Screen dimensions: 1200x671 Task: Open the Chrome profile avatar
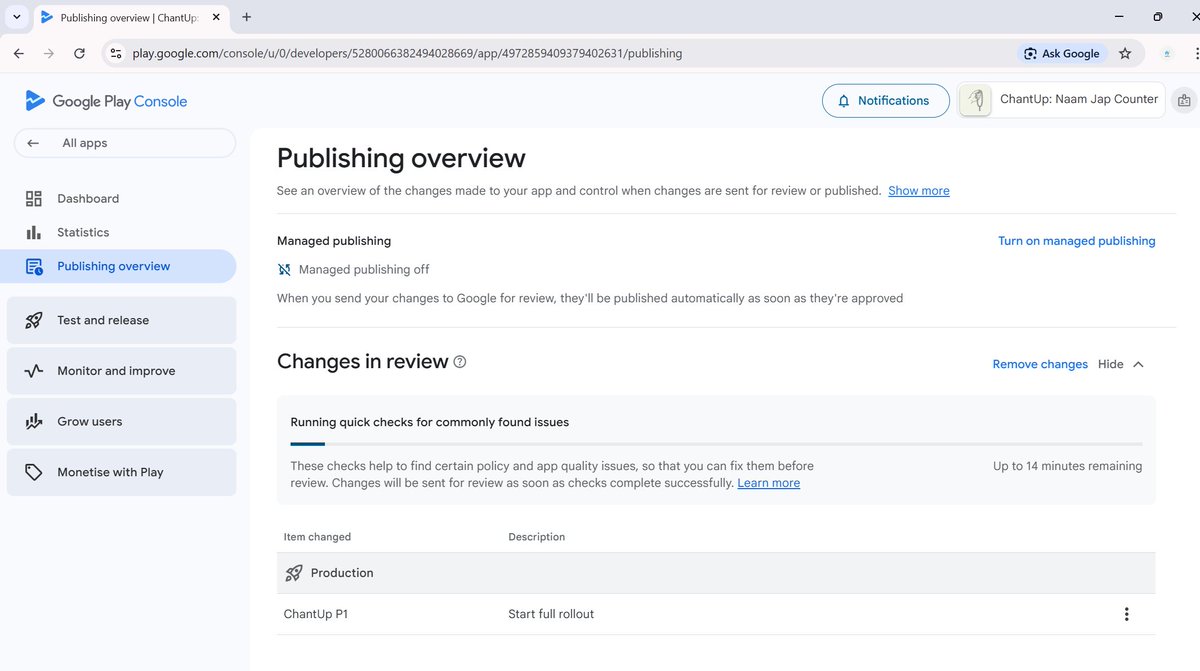pos(1166,54)
